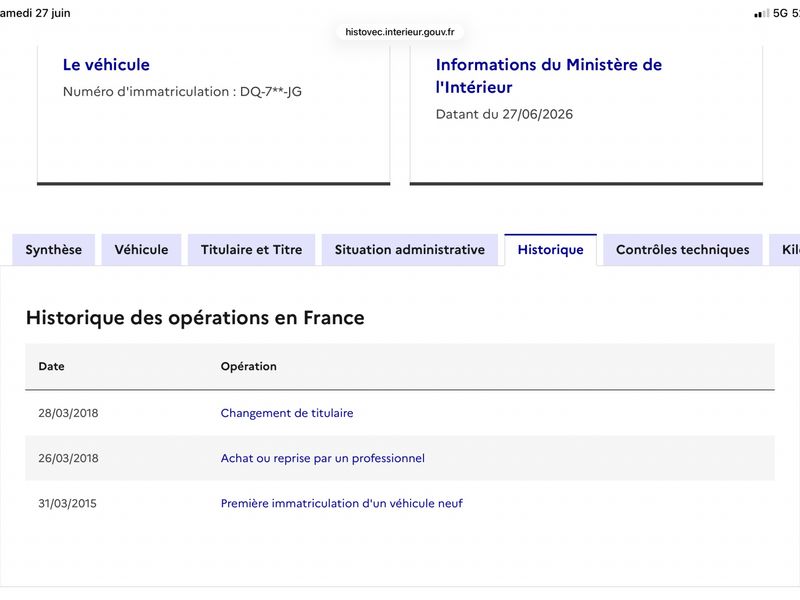The image size is (800, 600).
Task: Tap the 5G network indicator
Action: [781, 13]
